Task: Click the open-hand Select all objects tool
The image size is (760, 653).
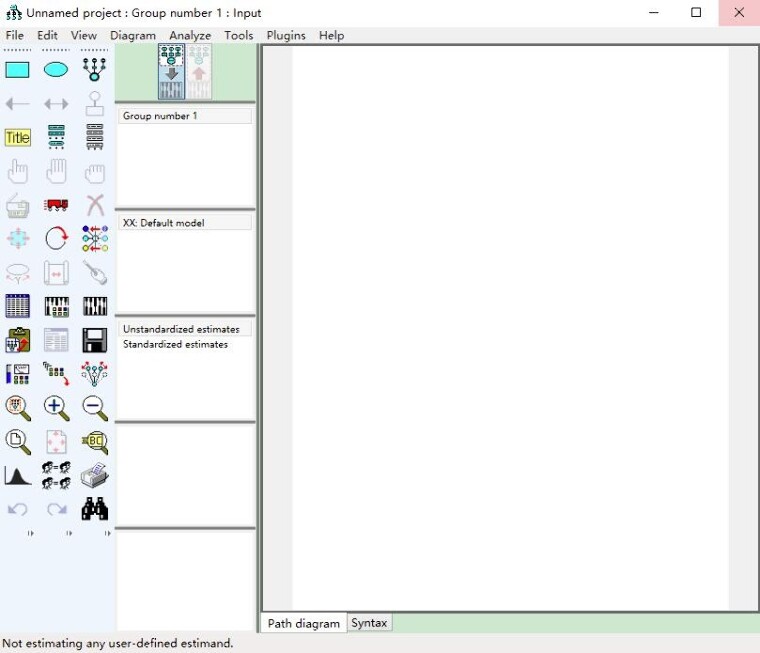Action: point(56,171)
